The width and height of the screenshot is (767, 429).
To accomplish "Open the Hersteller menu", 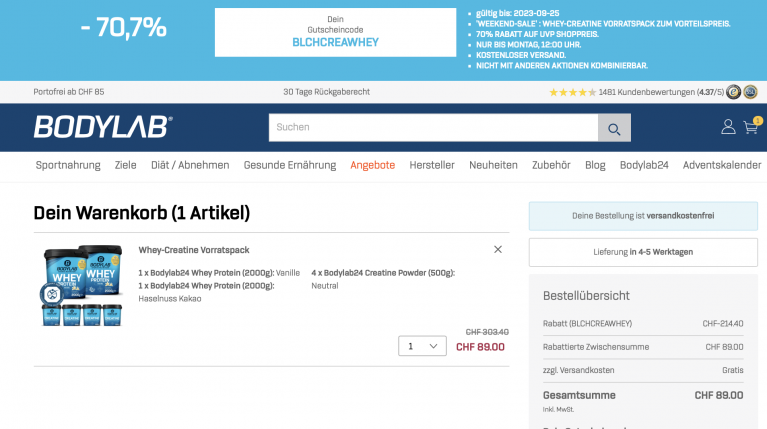I will [432, 165].
